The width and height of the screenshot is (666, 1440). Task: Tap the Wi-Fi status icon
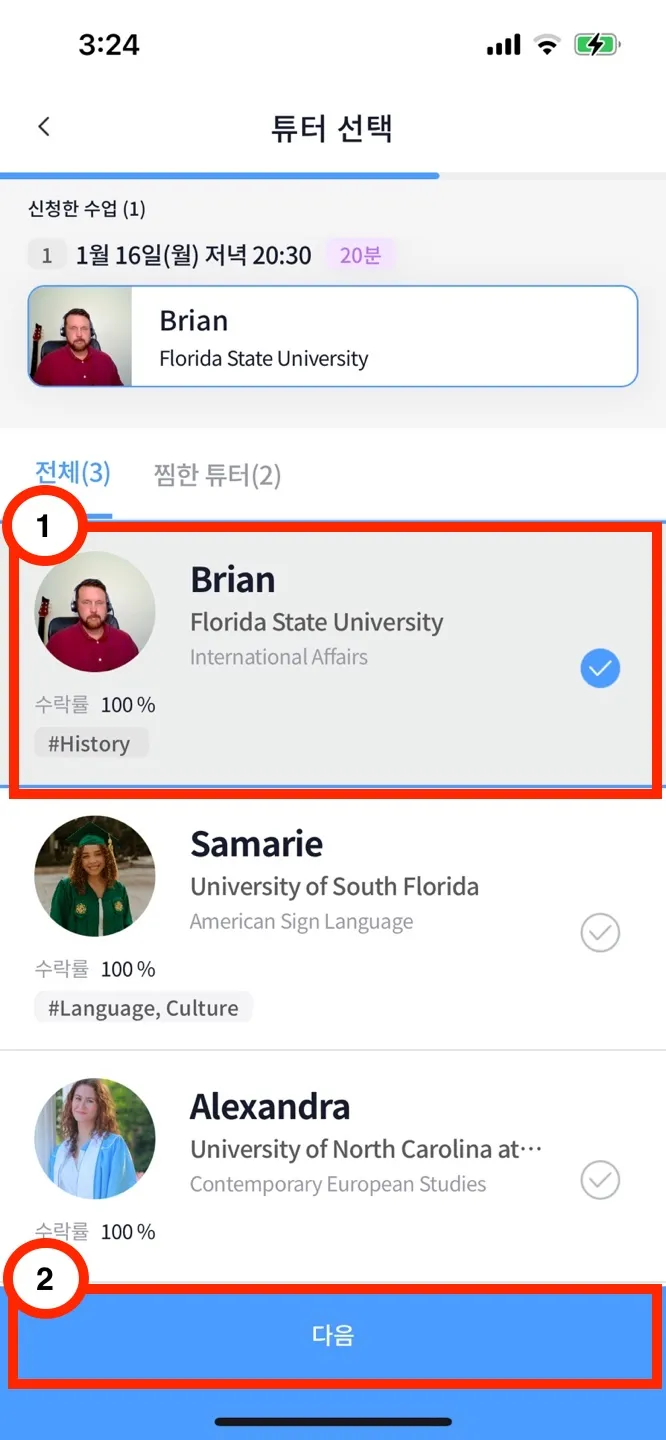click(x=547, y=45)
